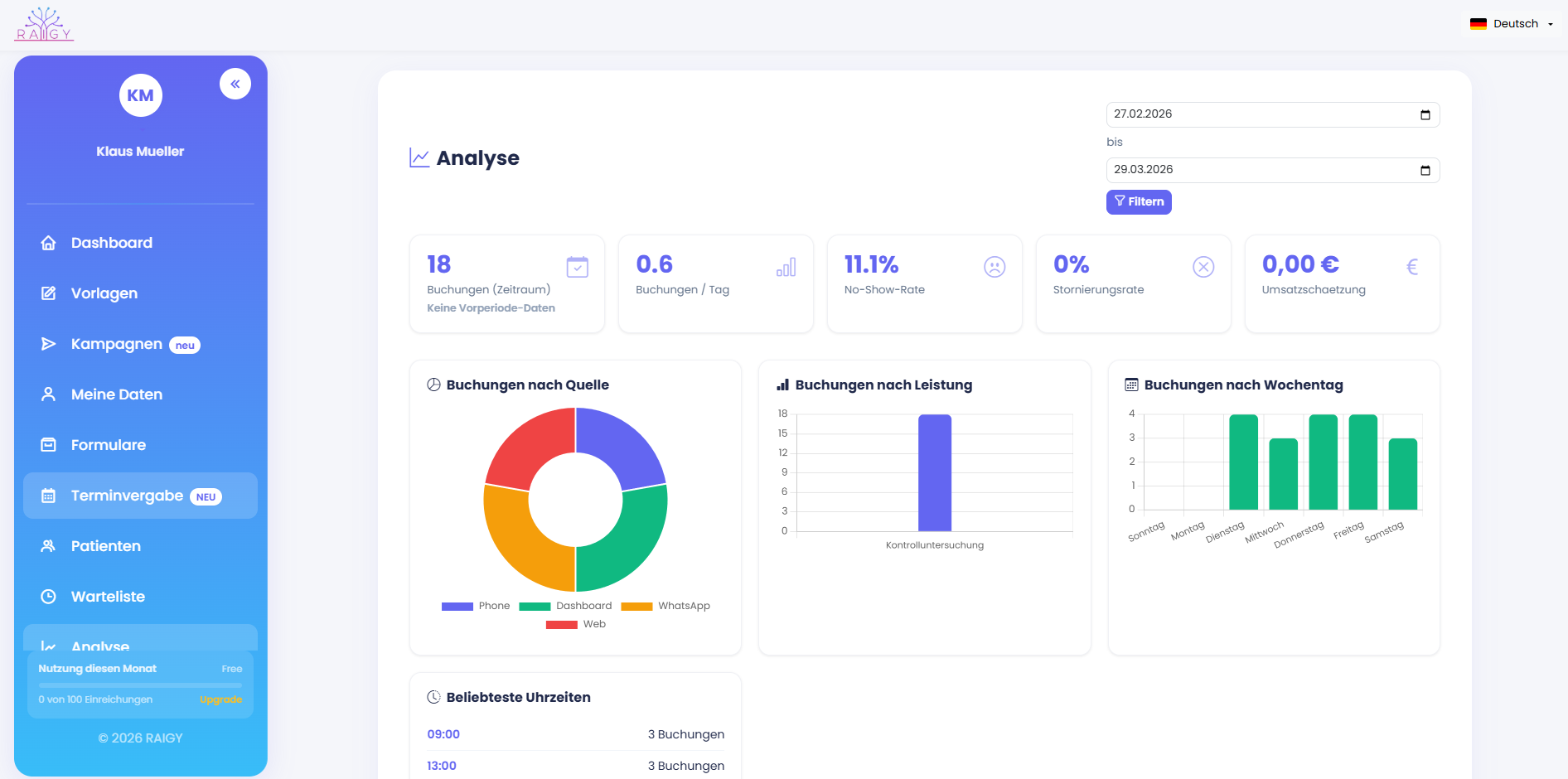
Task: Click the Analyse chart icon
Action: pyautogui.click(x=48, y=646)
